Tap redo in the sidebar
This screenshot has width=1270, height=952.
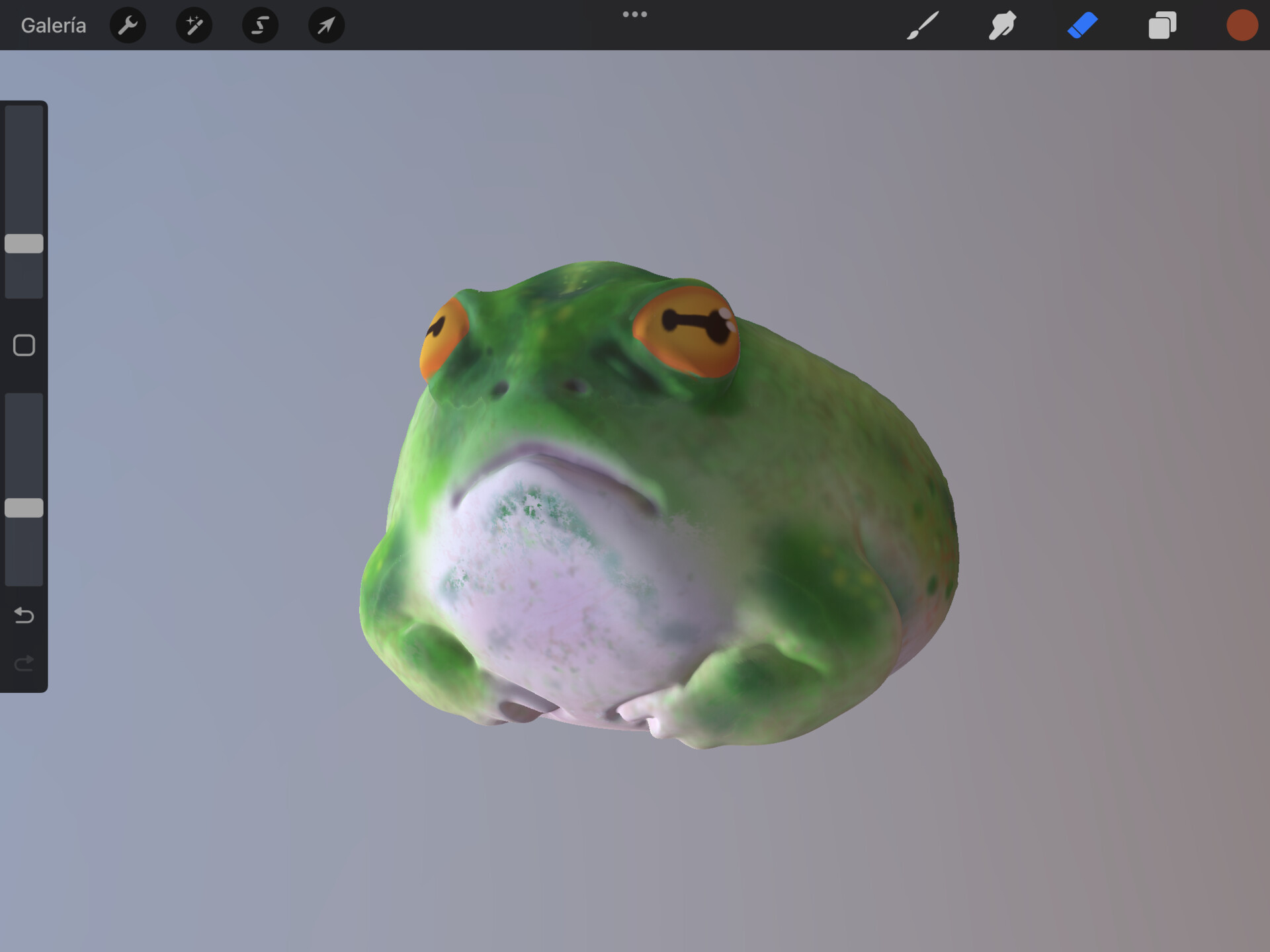(x=24, y=663)
